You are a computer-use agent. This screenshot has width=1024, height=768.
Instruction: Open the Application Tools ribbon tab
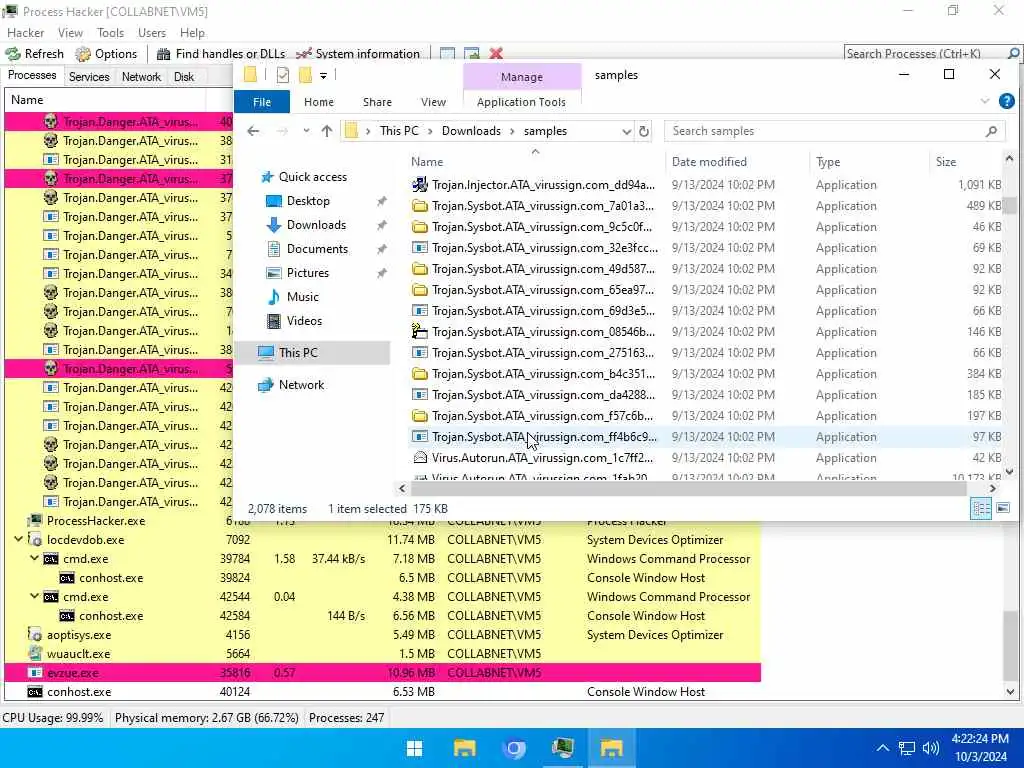(521, 102)
